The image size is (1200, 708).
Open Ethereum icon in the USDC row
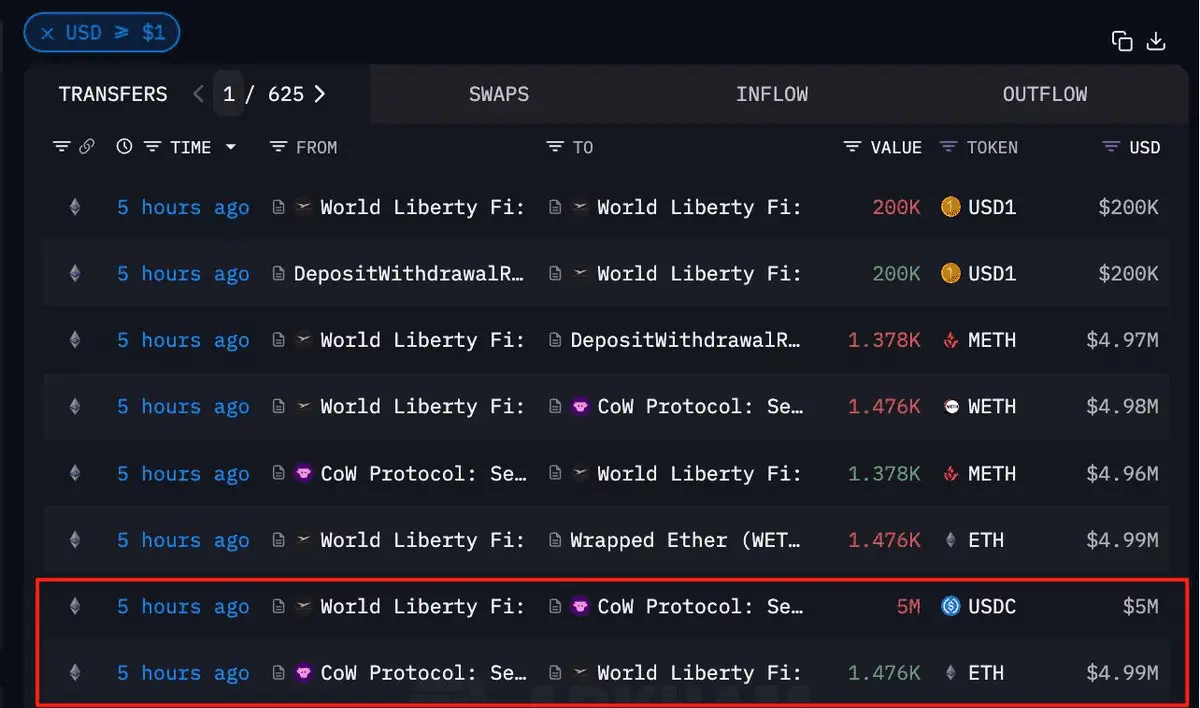tap(74, 606)
